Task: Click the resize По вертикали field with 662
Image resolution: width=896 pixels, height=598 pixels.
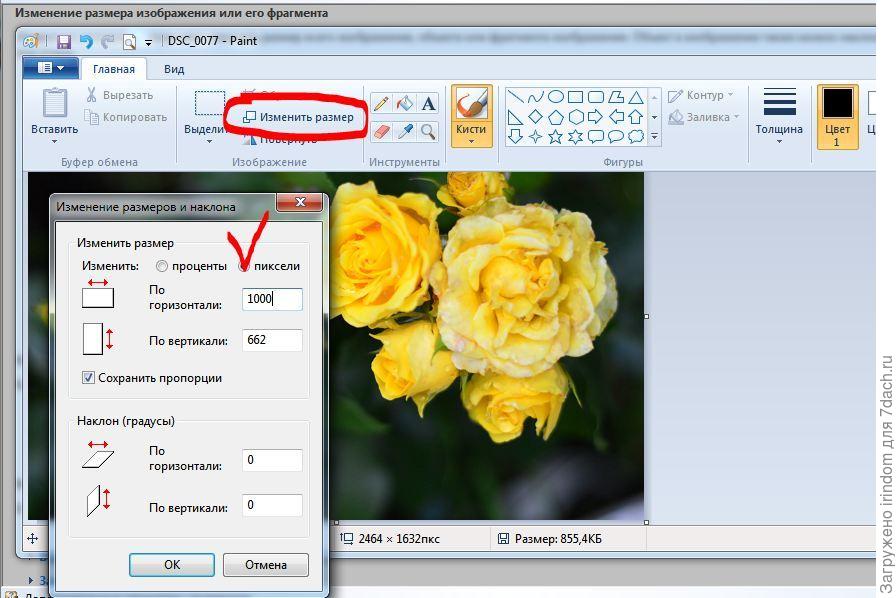Action: (272, 340)
